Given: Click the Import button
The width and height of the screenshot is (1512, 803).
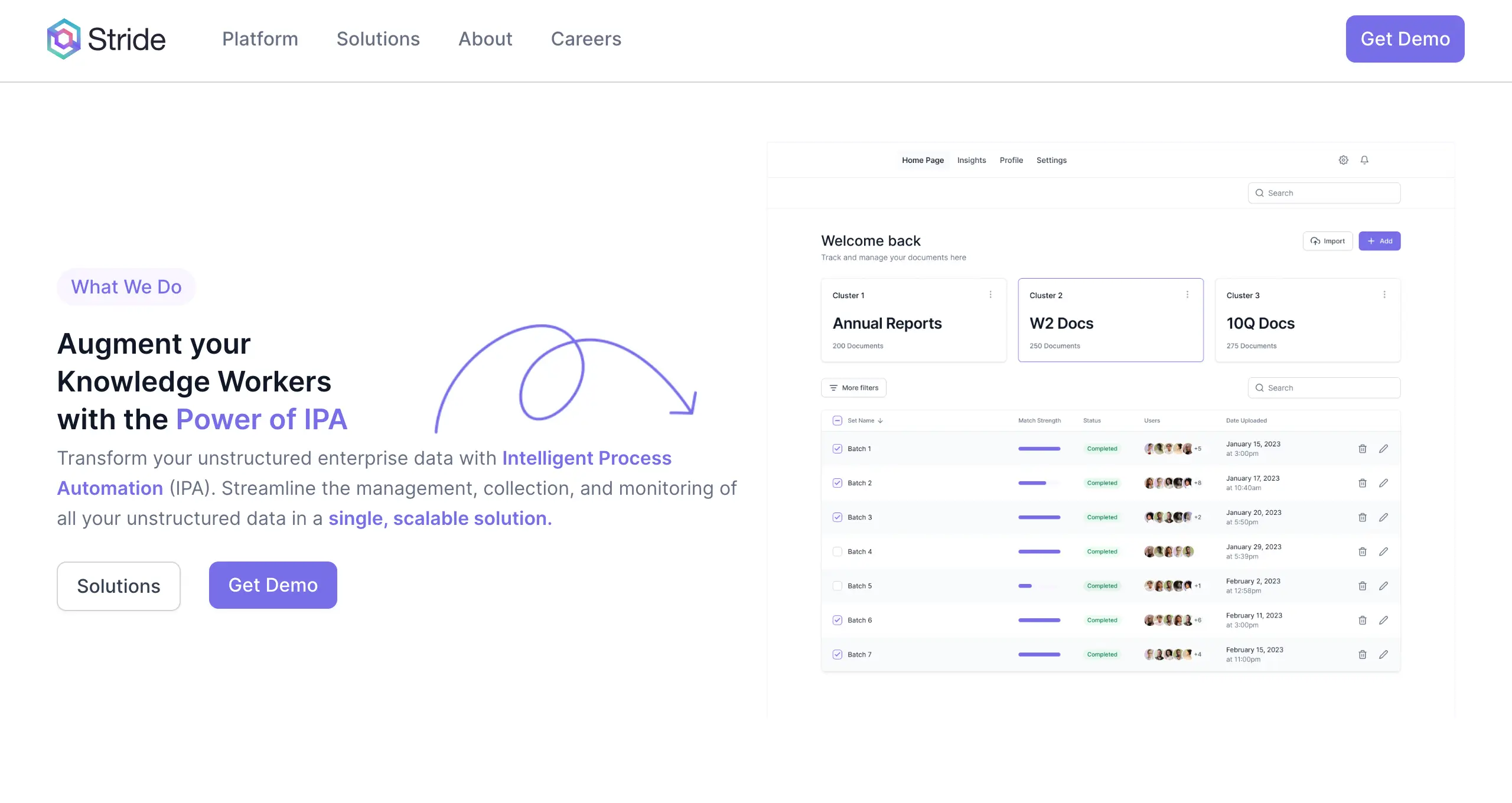Looking at the screenshot, I should pos(1328,241).
